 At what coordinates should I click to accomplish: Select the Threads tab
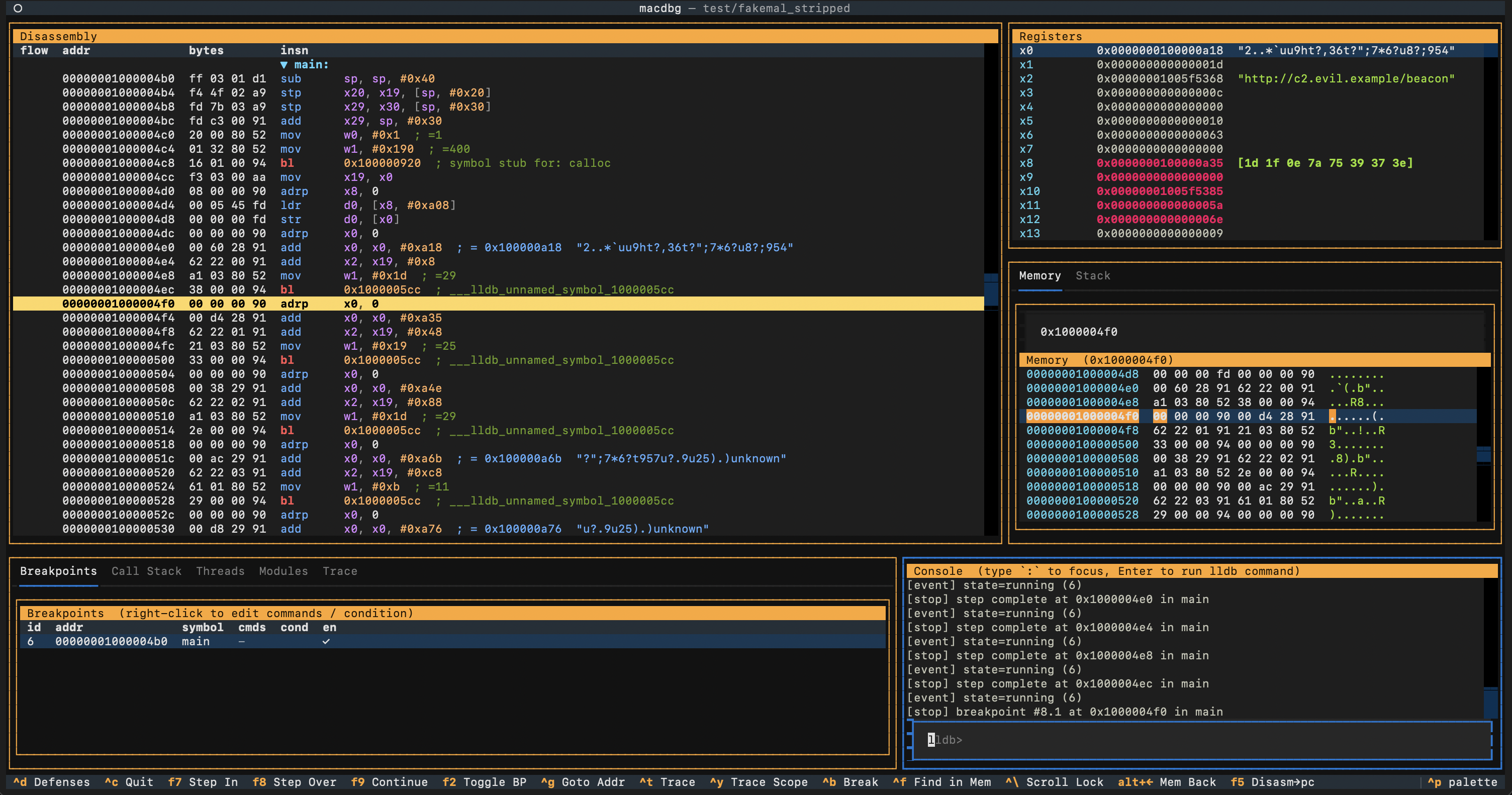point(220,571)
